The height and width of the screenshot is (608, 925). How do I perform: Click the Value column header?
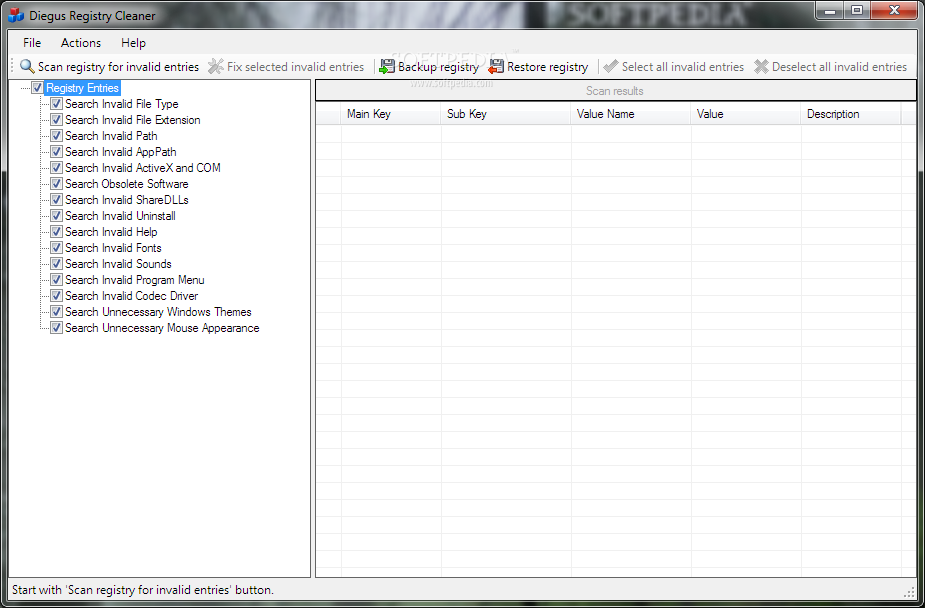pos(746,114)
